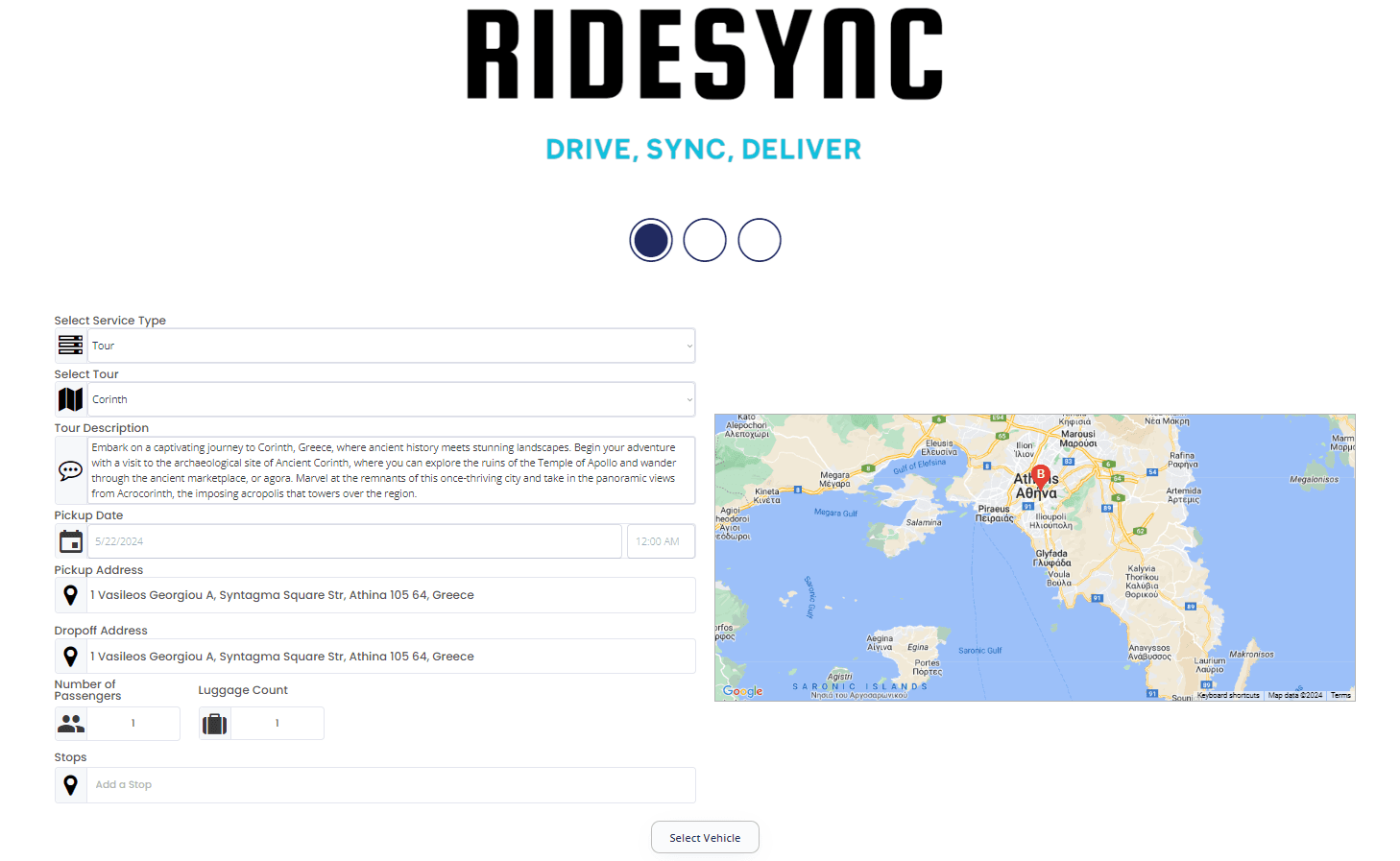Viewport: 1400px width, 861px height.
Task: Select the first step indicator circle
Action: point(650,239)
